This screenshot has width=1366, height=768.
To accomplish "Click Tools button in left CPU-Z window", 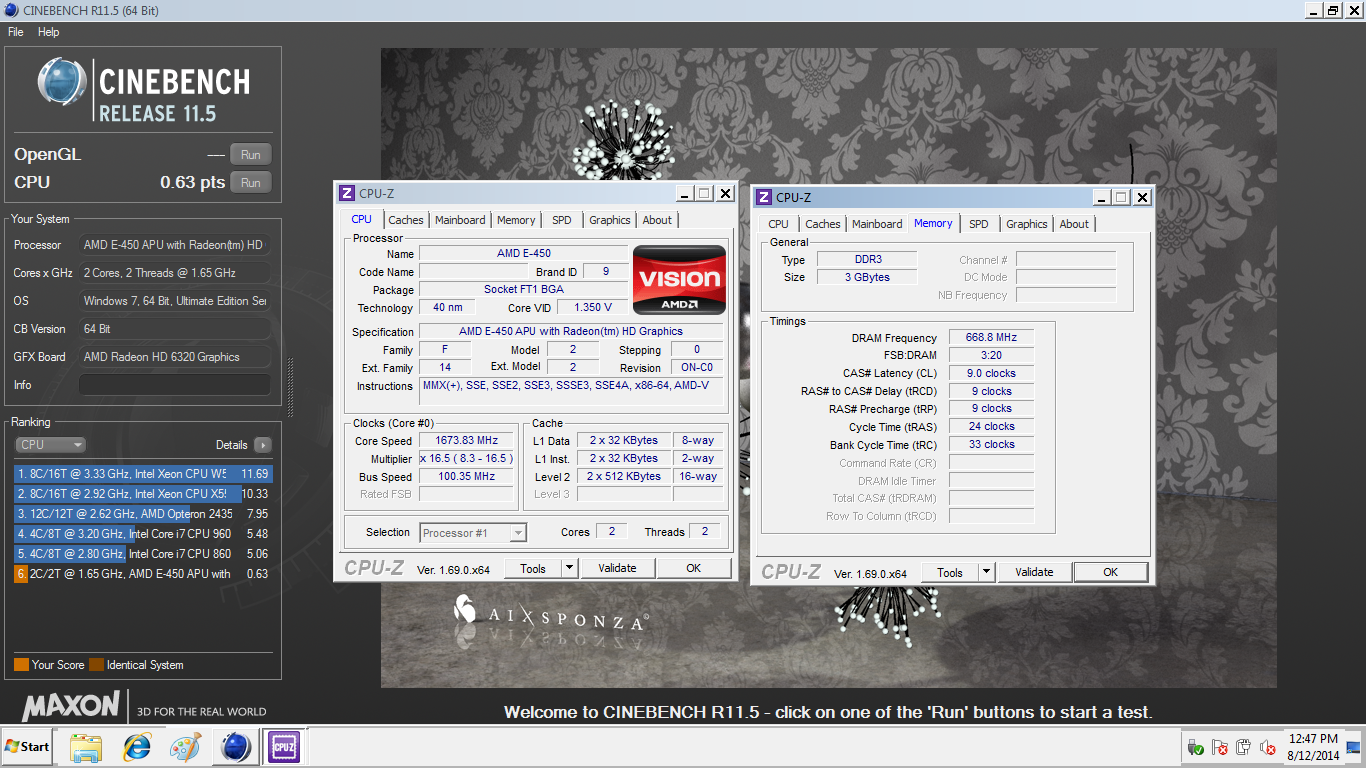I will [x=533, y=568].
